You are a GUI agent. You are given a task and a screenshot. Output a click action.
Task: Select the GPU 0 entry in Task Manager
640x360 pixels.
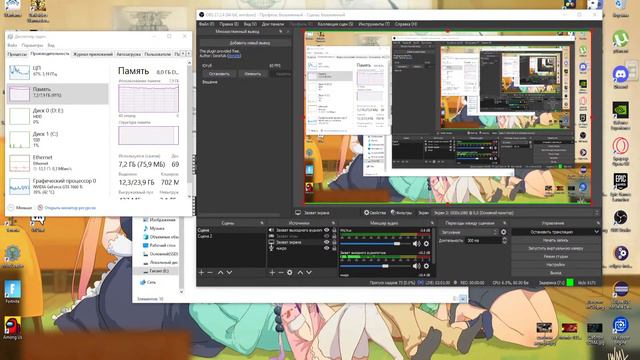(x=58, y=186)
